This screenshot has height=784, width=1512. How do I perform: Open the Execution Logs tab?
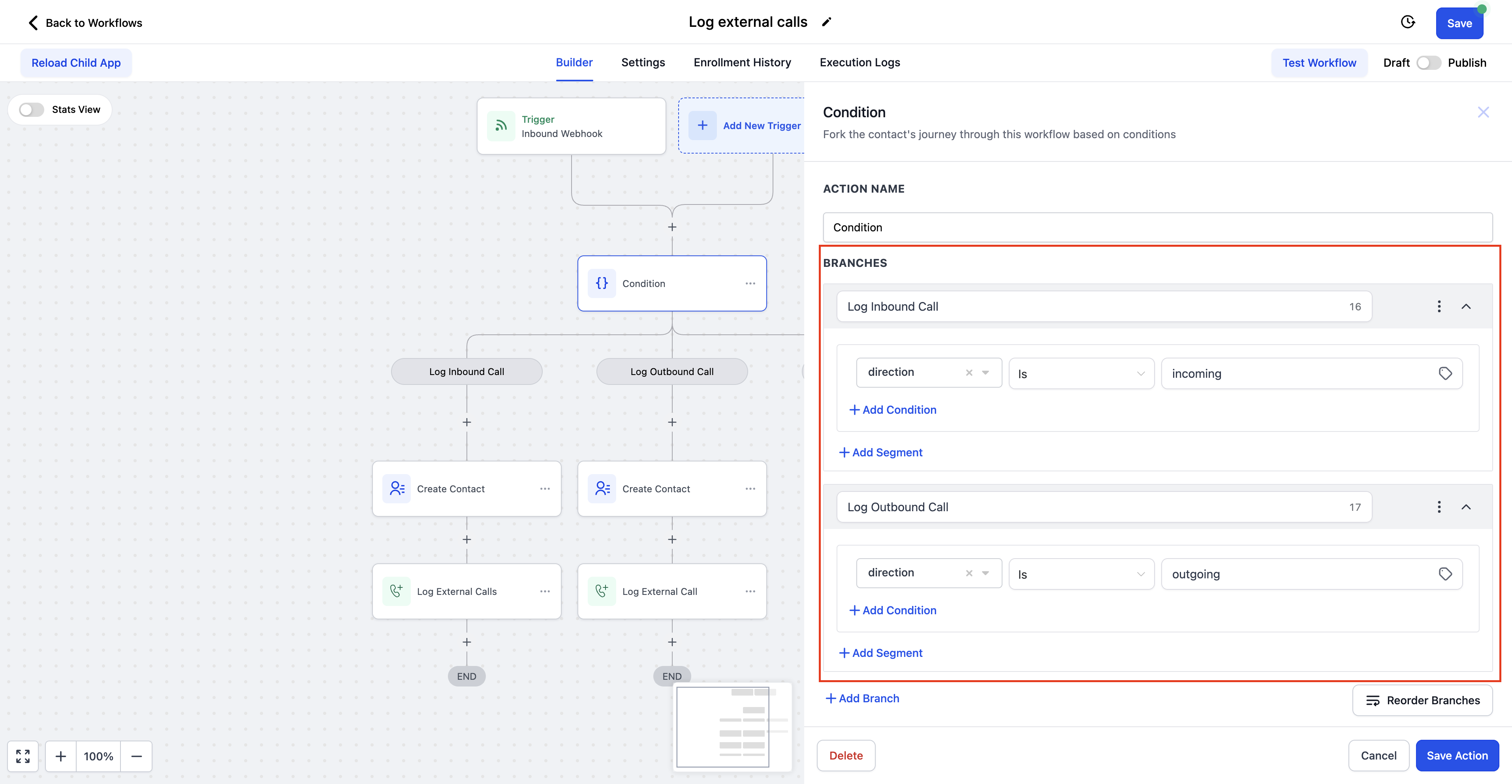859,62
